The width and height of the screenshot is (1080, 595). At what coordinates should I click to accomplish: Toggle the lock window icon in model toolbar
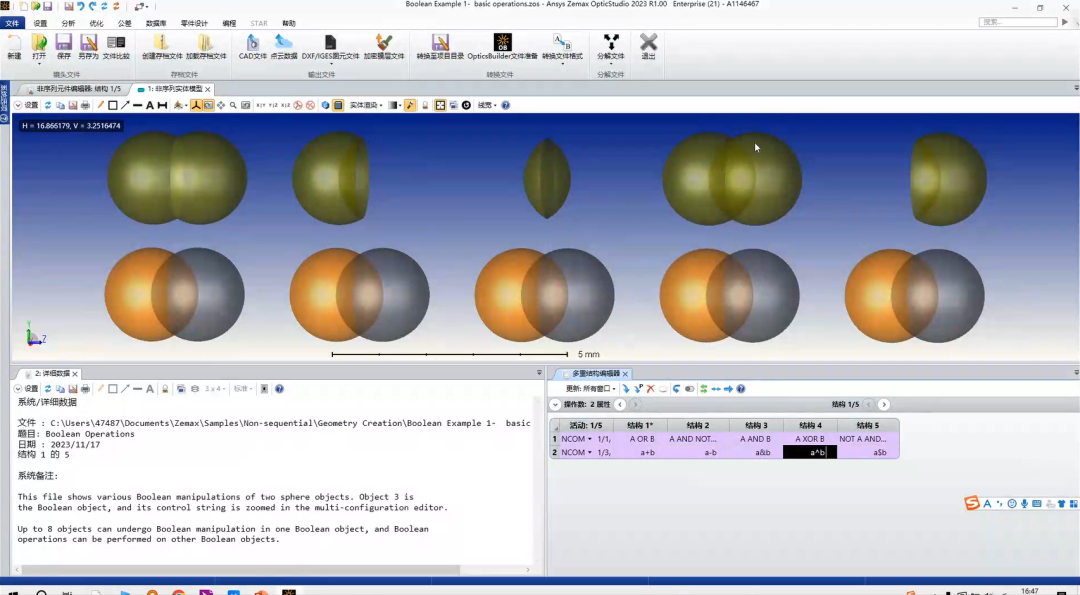[425, 105]
